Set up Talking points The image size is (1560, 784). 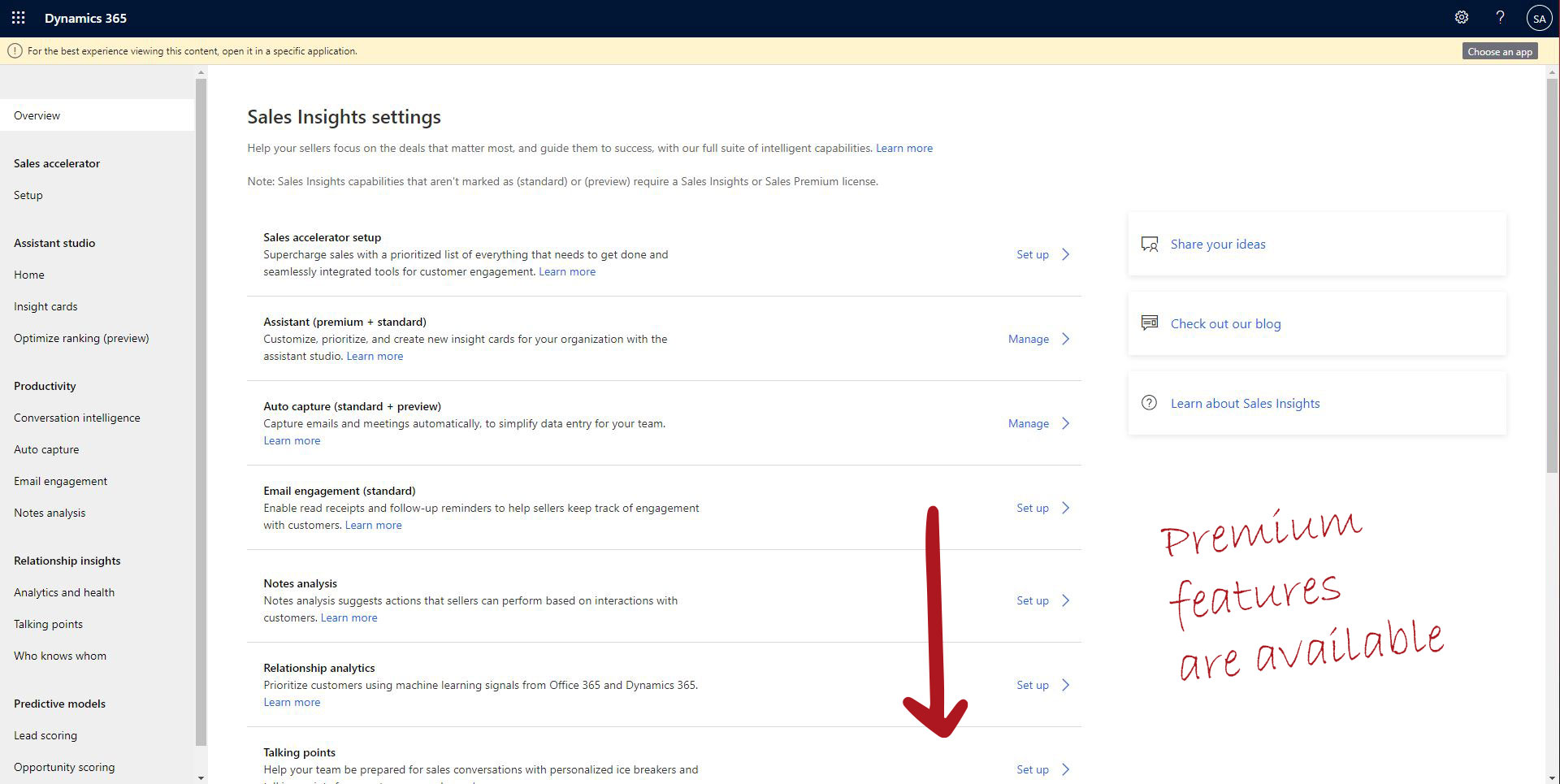[x=1031, y=769]
